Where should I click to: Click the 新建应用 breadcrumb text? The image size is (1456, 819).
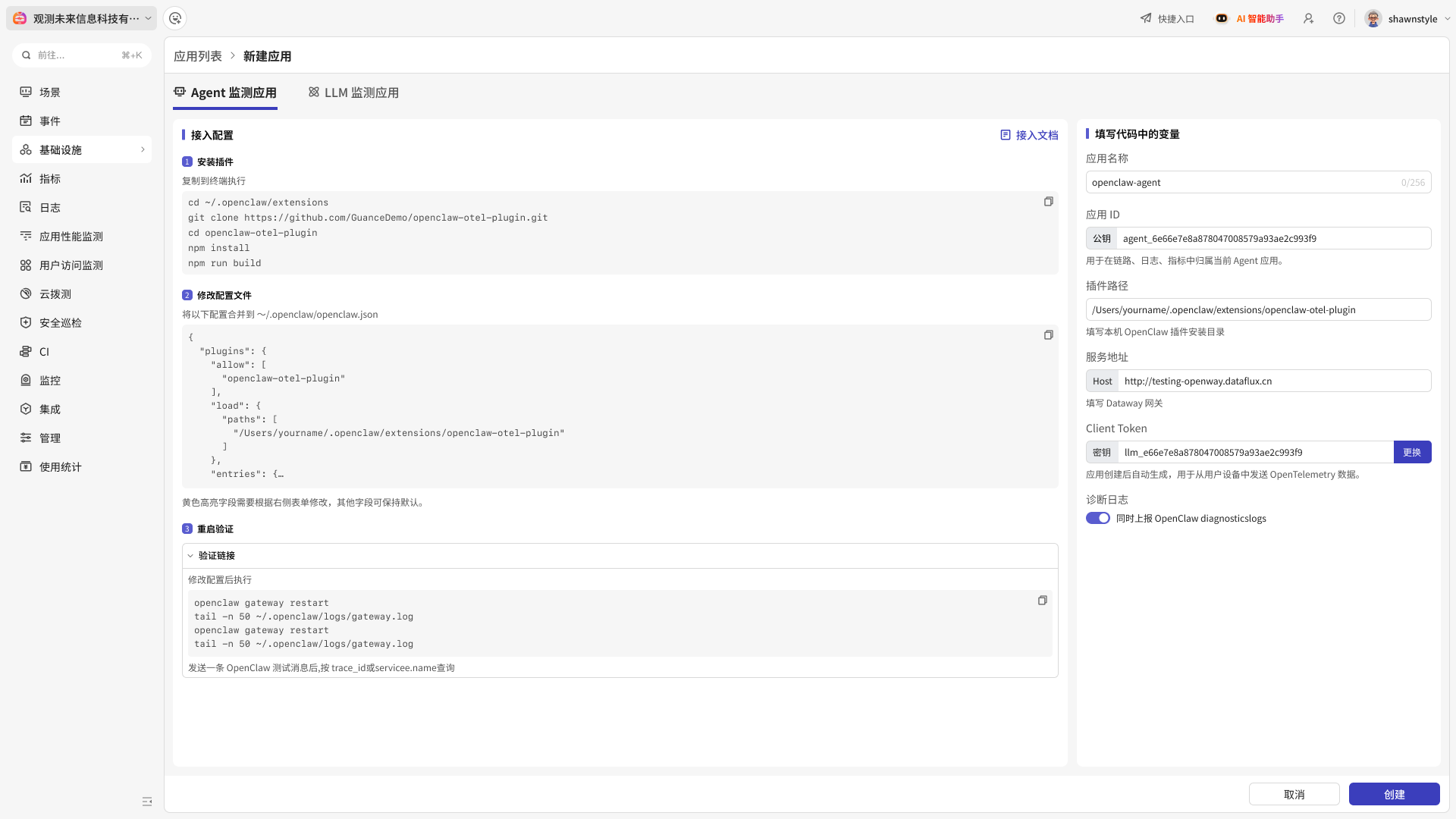coord(267,56)
